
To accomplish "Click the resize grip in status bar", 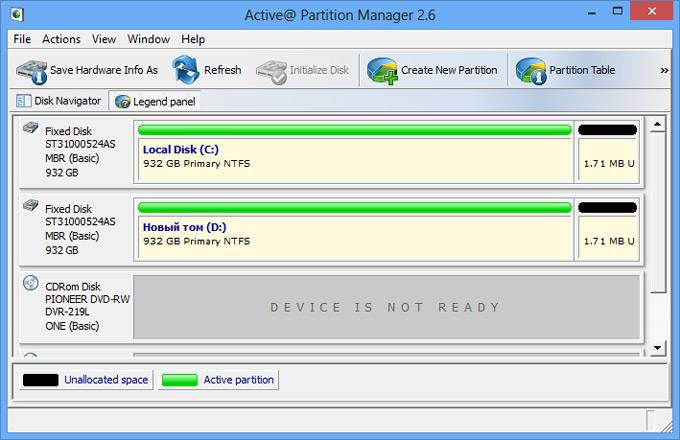I will [666, 426].
